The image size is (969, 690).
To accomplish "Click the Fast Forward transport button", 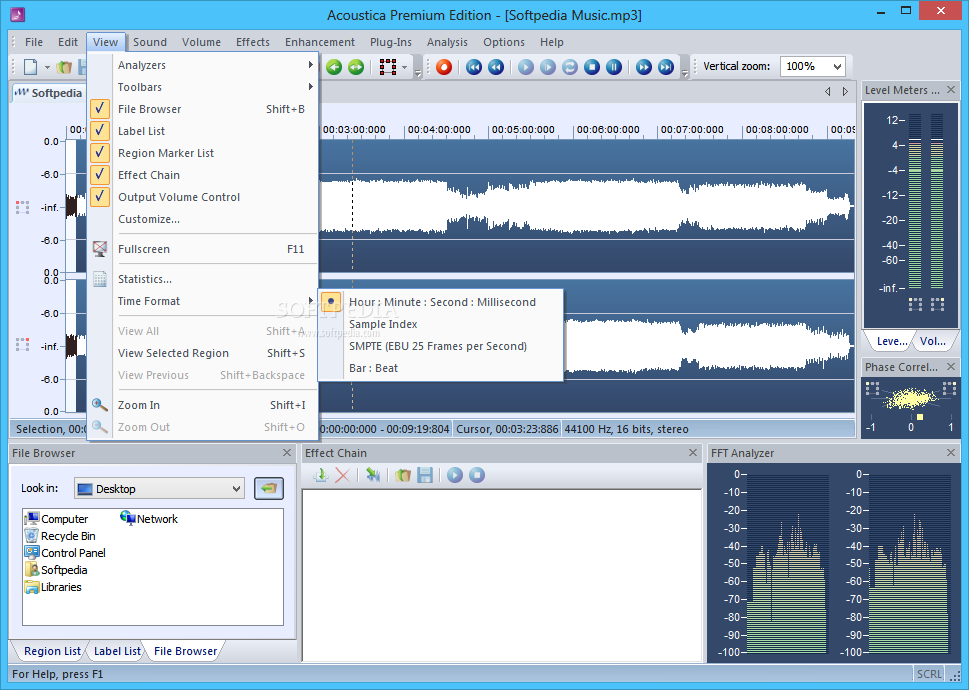I will 644,67.
